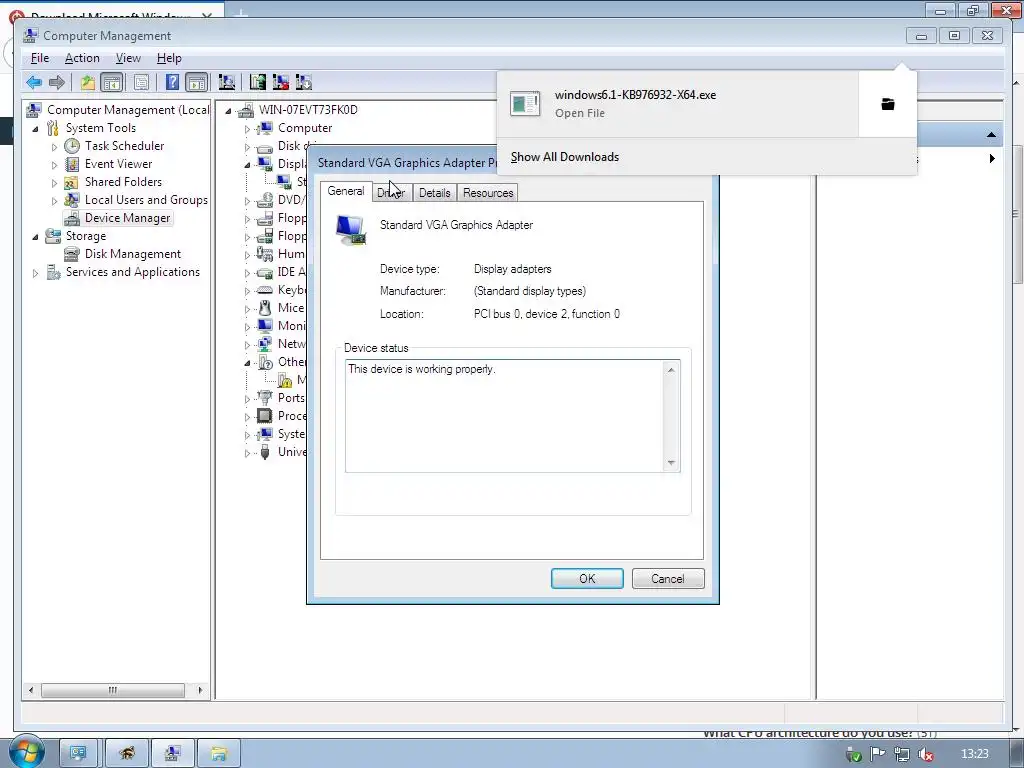Select the General tab
The image size is (1024, 768).
[x=345, y=191]
